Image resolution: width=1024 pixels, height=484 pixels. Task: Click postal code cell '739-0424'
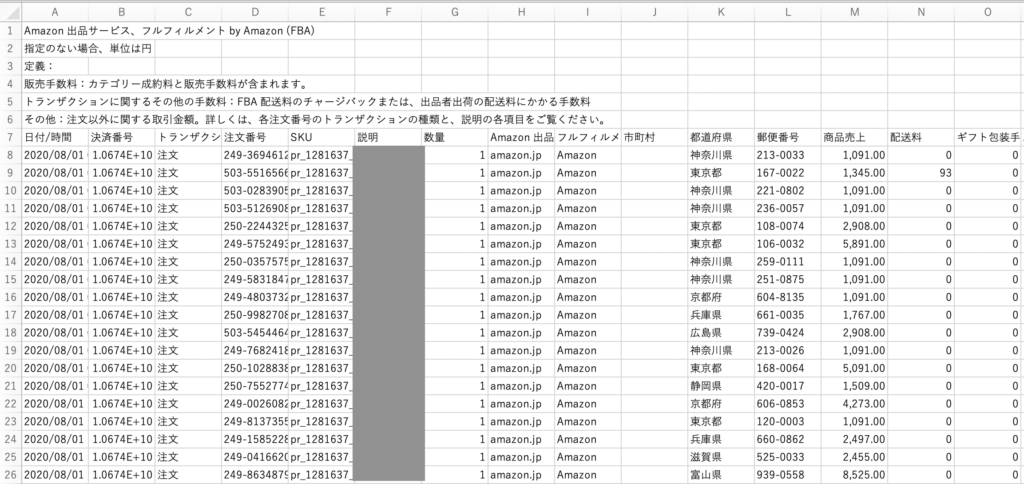788,333
